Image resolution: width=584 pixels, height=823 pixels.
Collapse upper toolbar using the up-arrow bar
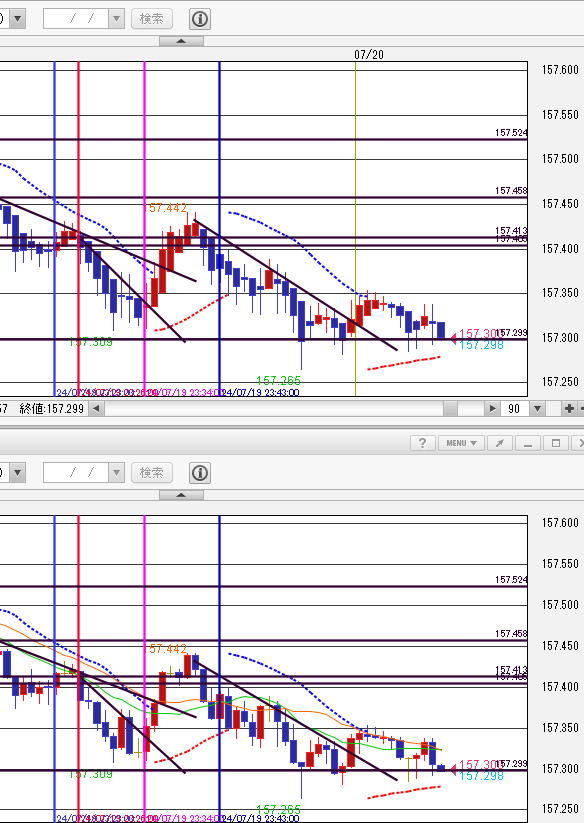pyautogui.click(x=181, y=41)
